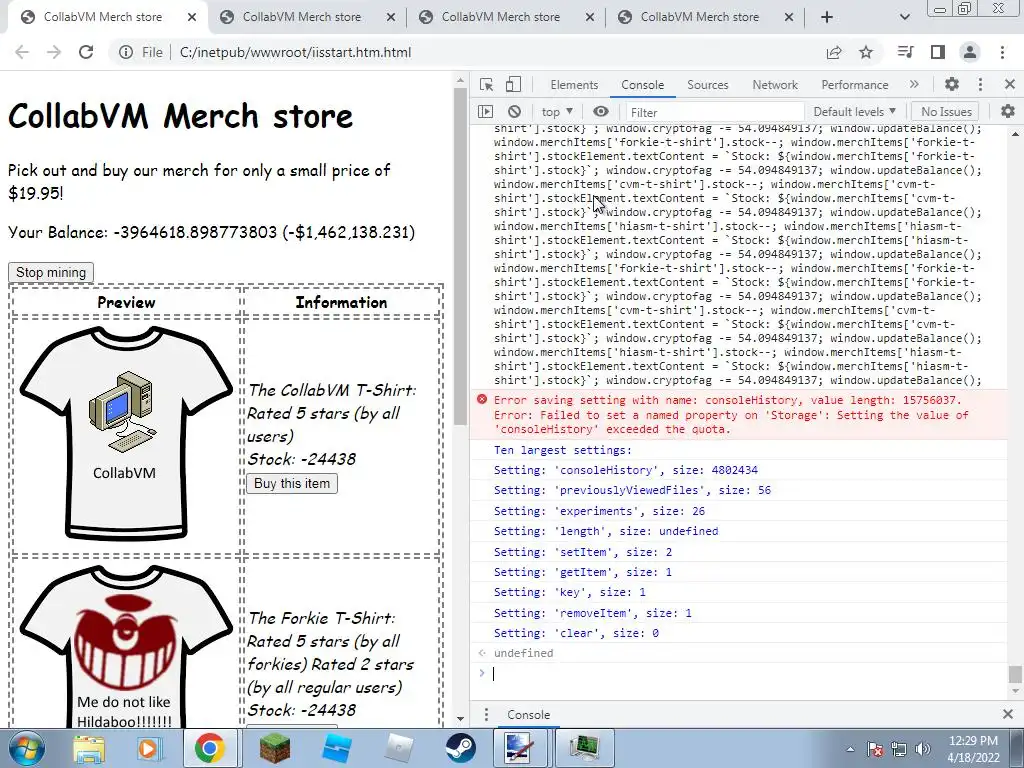Click the console Filter input field
Viewport: 1024px width, 768px height.
click(x=715, y=112)
